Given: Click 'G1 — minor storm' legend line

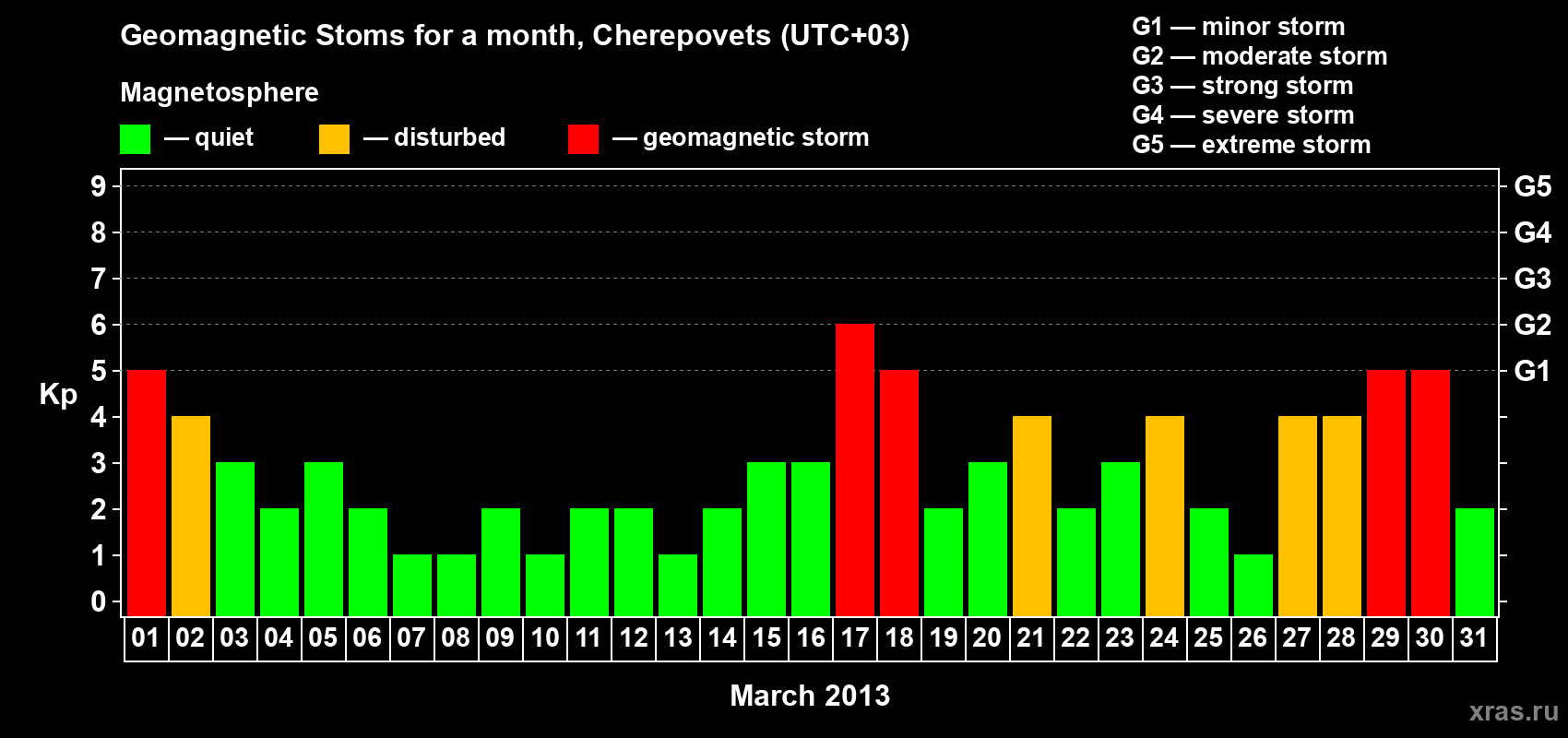Looking at the screenshot, I should point(1239,27).
